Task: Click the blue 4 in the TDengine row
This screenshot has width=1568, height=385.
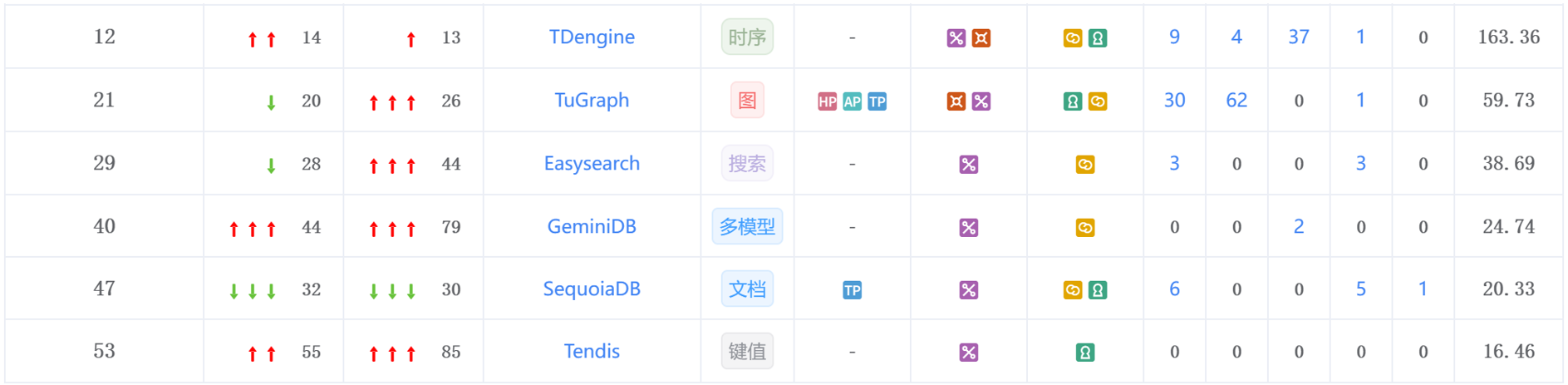Action: pyautogui.click(x=1236, y=37)
